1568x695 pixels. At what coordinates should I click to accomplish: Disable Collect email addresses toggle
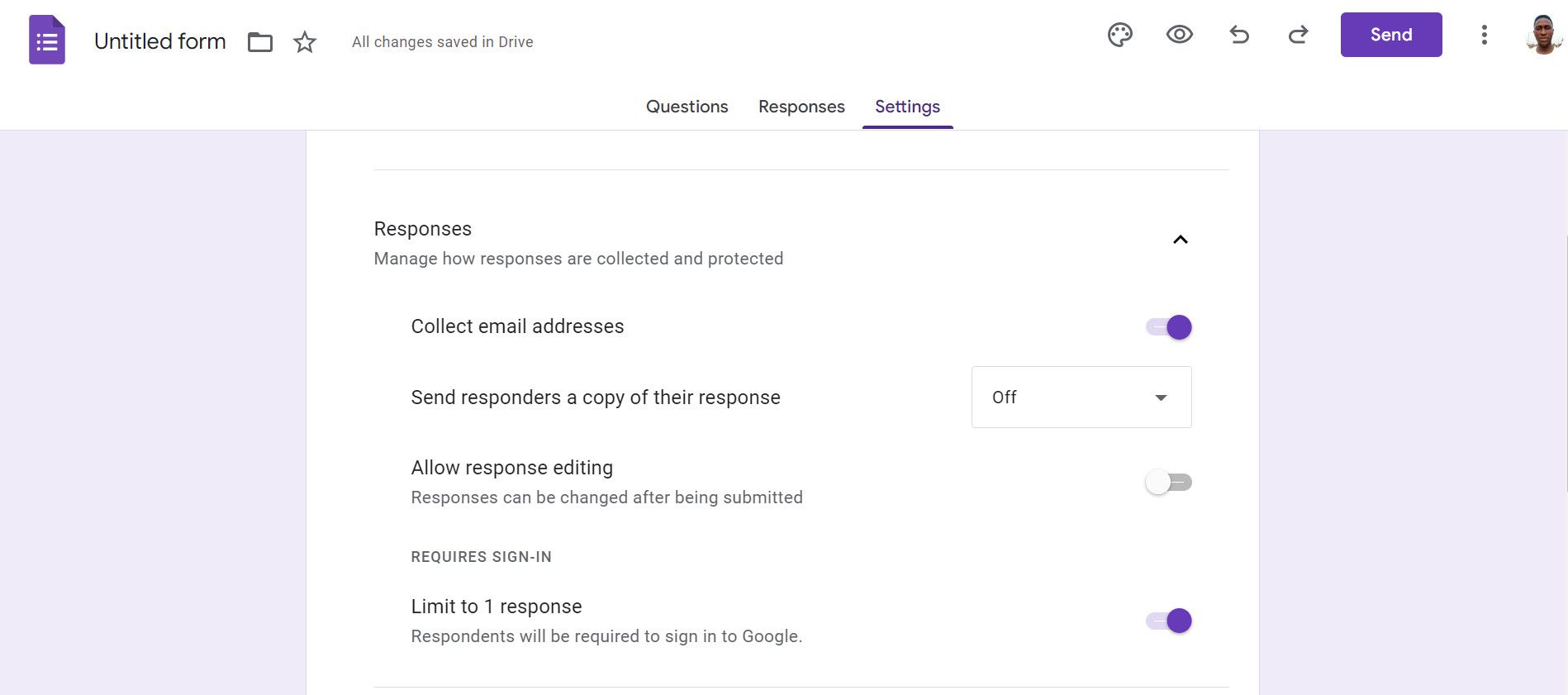coord(1169,327)
